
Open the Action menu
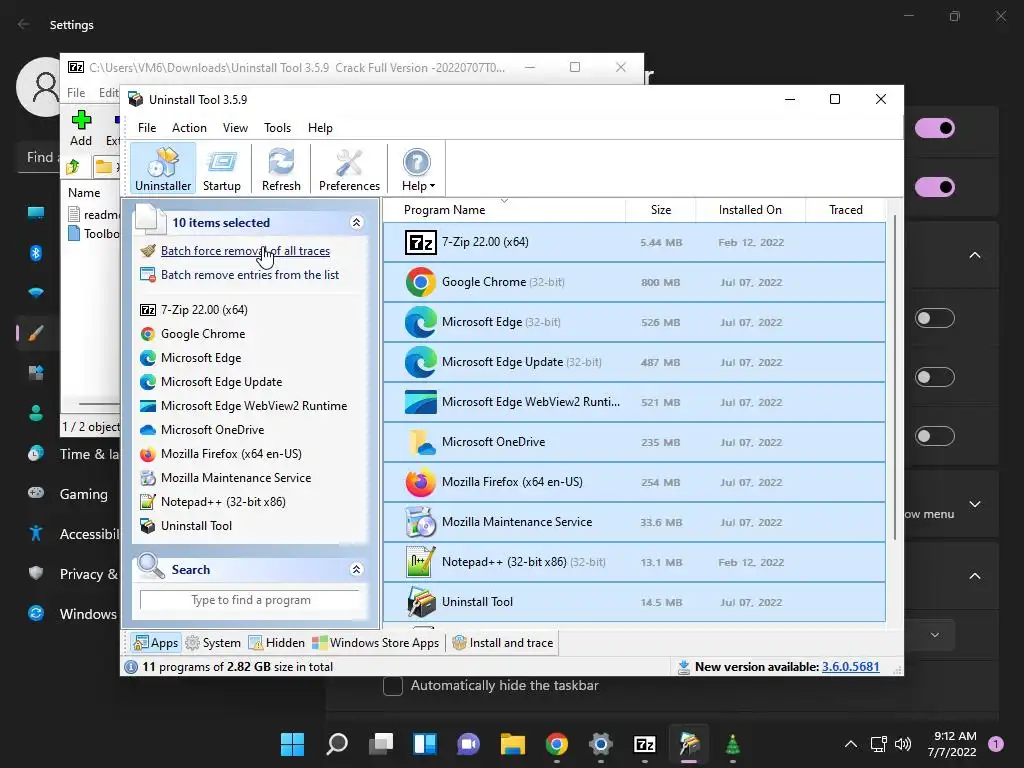(x=189, y=128)
